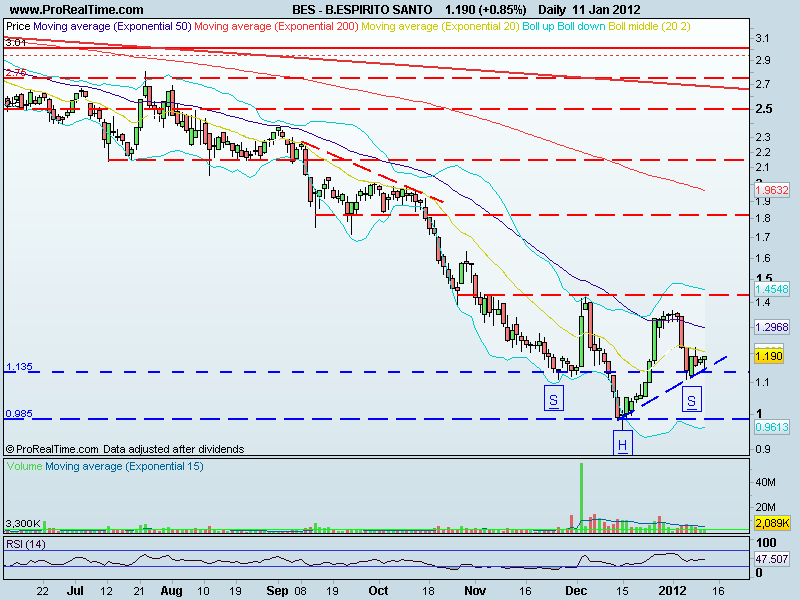Click the 47.507 RSI value tag

(772, 559)
